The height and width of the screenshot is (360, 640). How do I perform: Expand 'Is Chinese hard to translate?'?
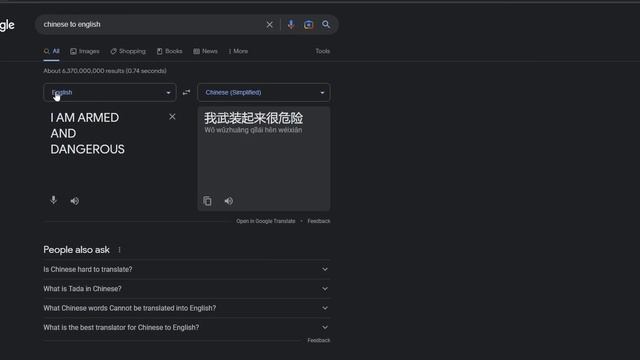pos(187,269)
